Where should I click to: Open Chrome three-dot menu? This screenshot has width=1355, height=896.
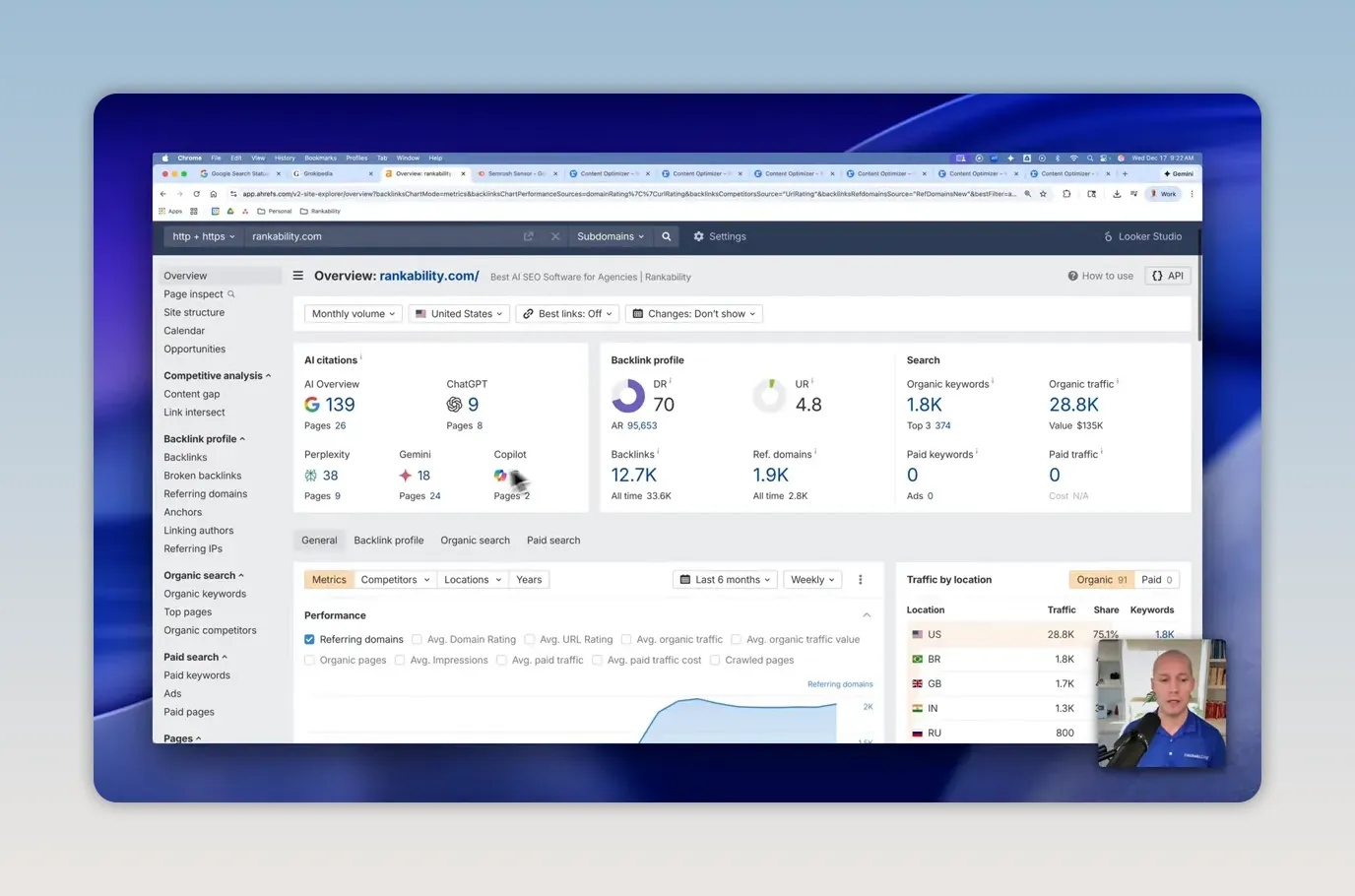pyautogui.click(x=1192, y=194)
